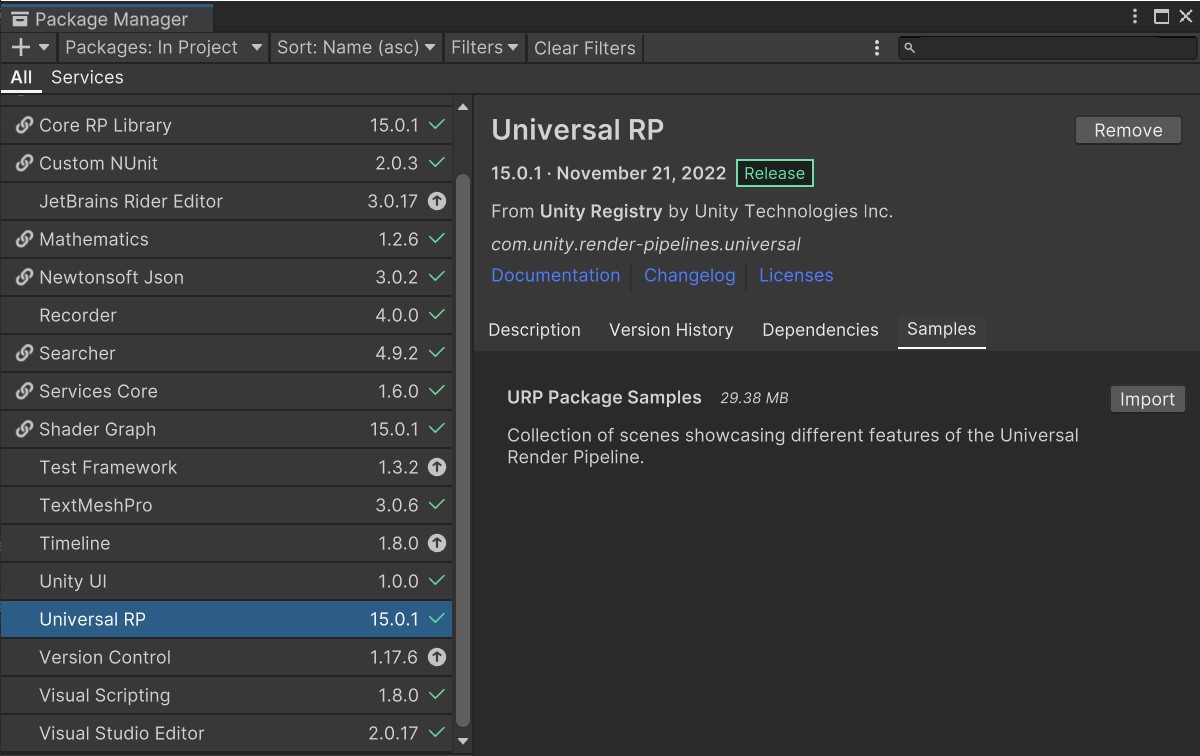
Task: Open the Sort: Name (asc) dropdown
Action: pyautogui.click(x=356, y=47)
